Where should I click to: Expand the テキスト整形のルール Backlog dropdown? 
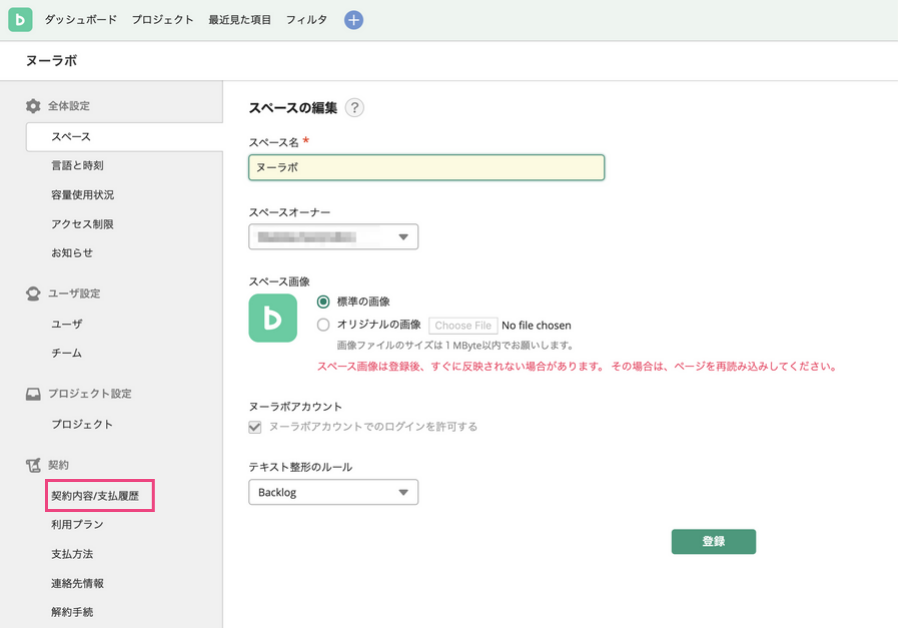pos(333,493)
